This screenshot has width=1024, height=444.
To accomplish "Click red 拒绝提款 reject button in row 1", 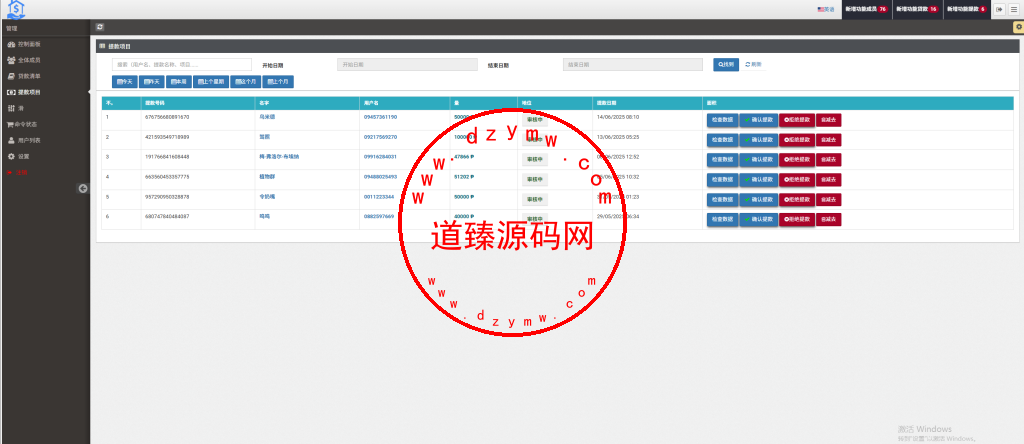I will (797, 120).
